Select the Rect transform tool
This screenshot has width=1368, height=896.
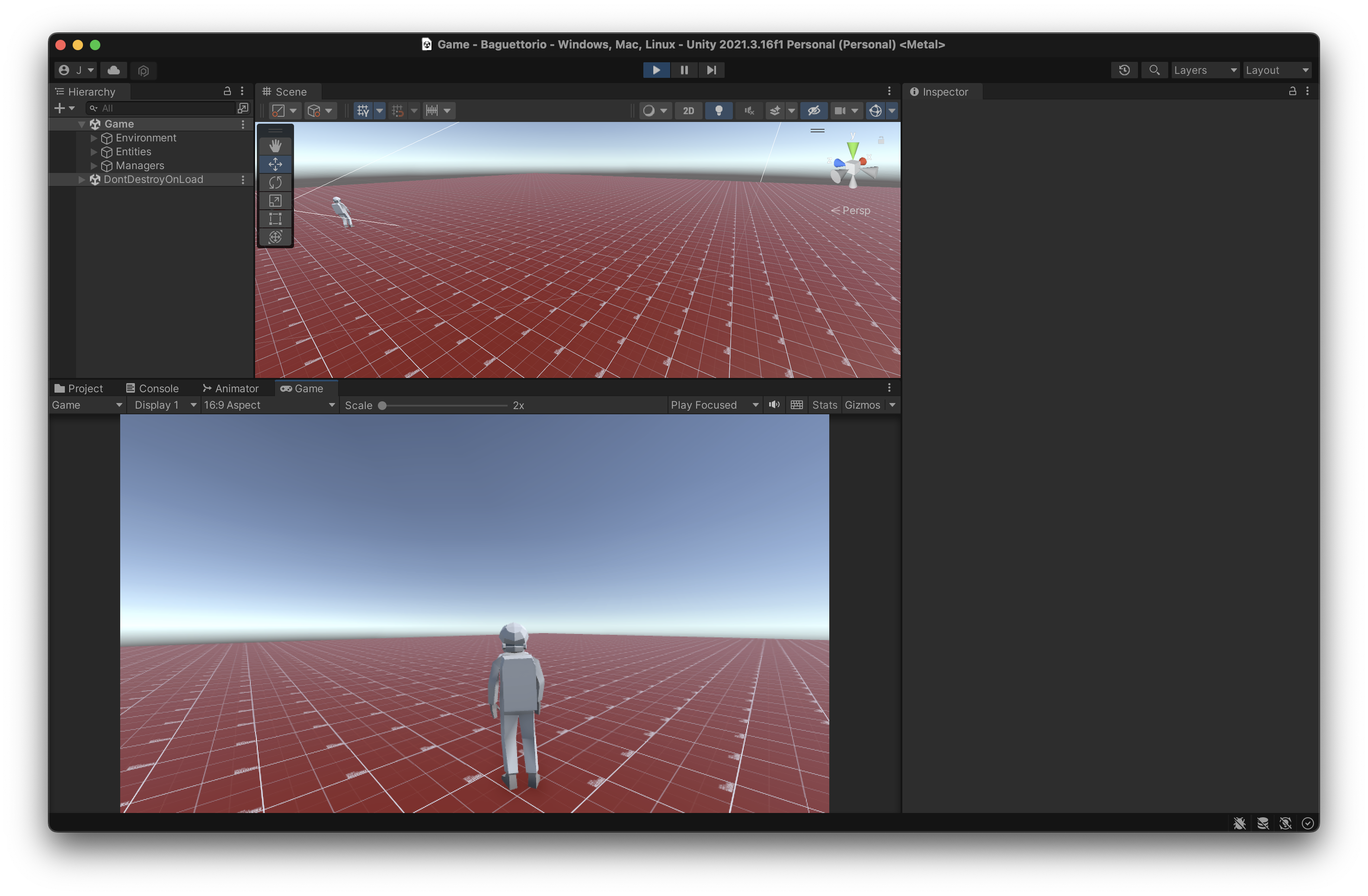click(275, 219)
